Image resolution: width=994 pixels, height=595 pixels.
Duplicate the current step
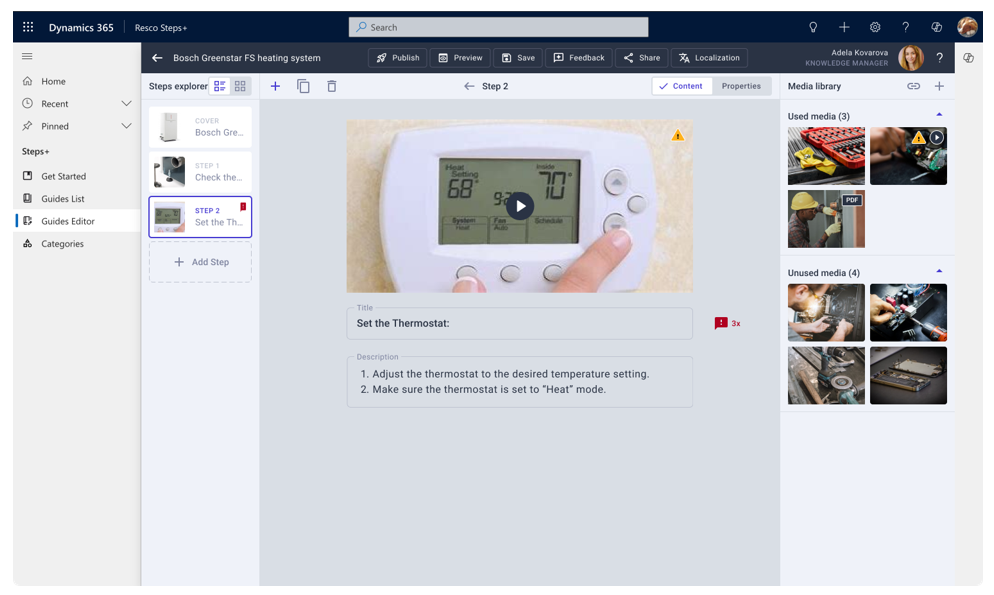point(303,86)
